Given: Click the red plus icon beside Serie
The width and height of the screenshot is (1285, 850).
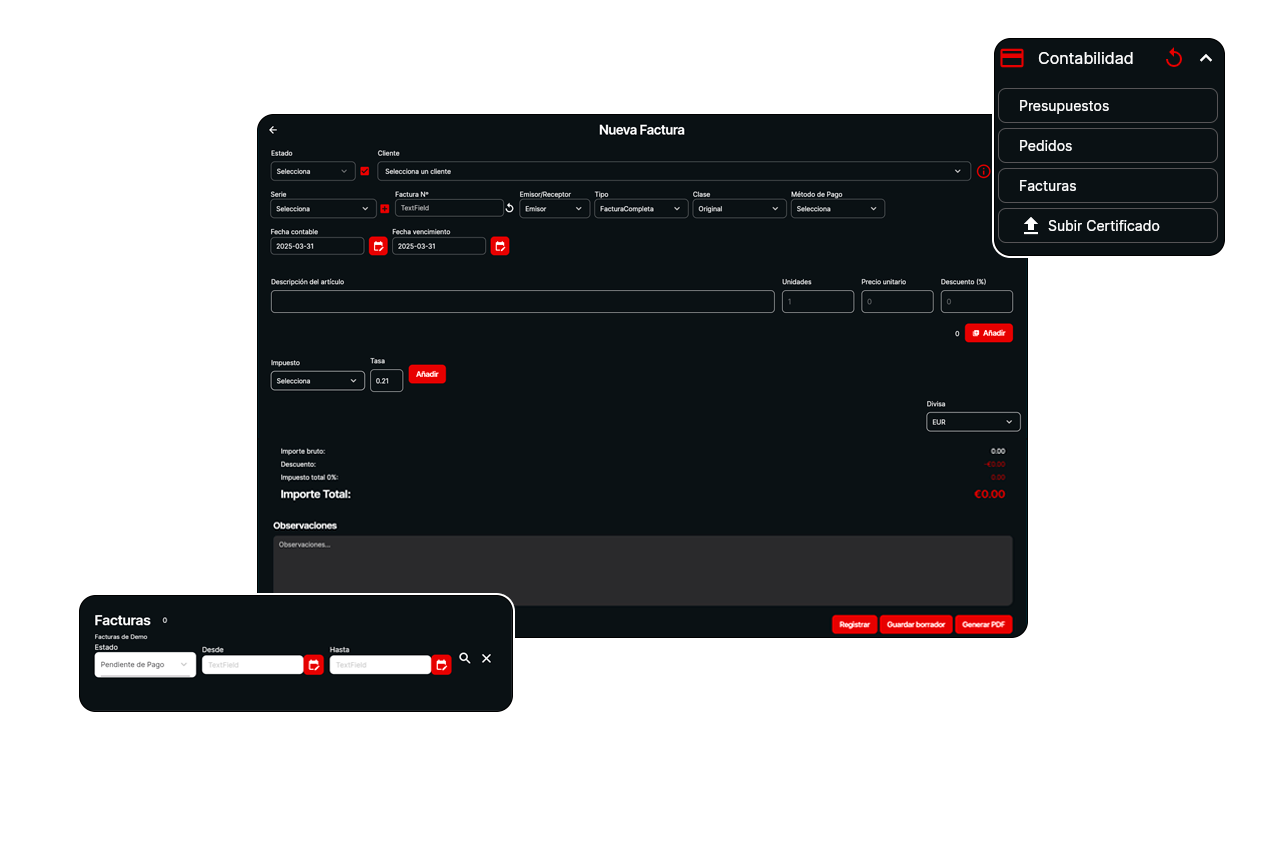Looking at the screenshot, I should [385, 209].
